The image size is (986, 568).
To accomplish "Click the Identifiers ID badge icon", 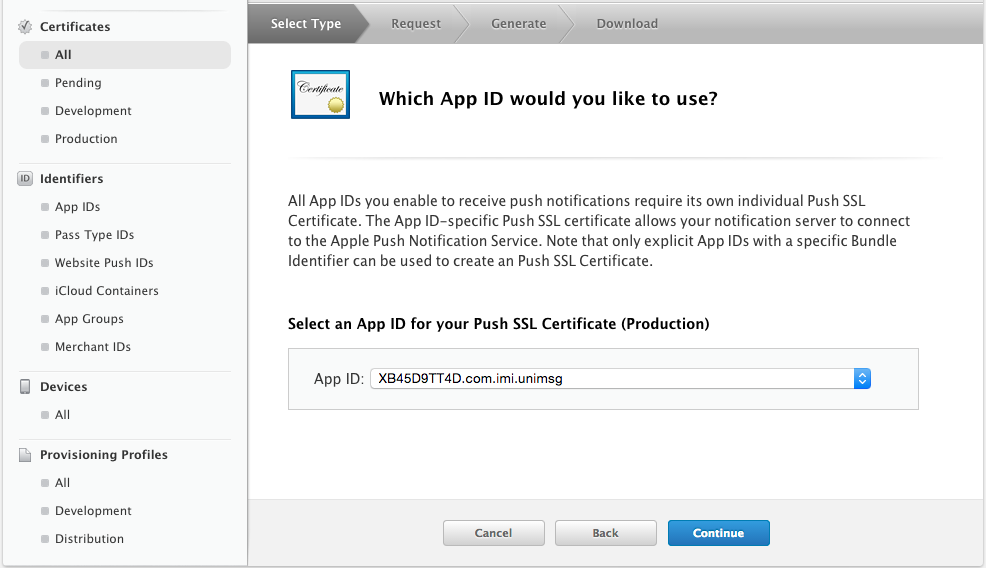I will tap(25, 179).
